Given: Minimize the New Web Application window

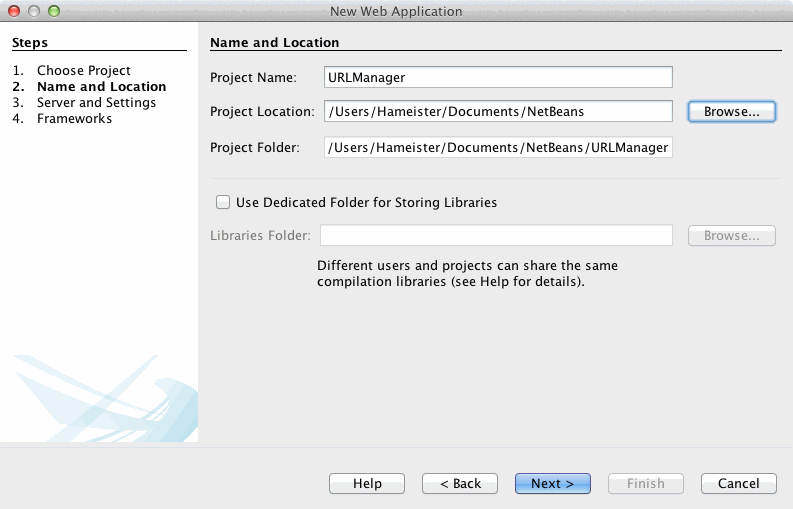Looking at the screenshot, I should [34, 11].
